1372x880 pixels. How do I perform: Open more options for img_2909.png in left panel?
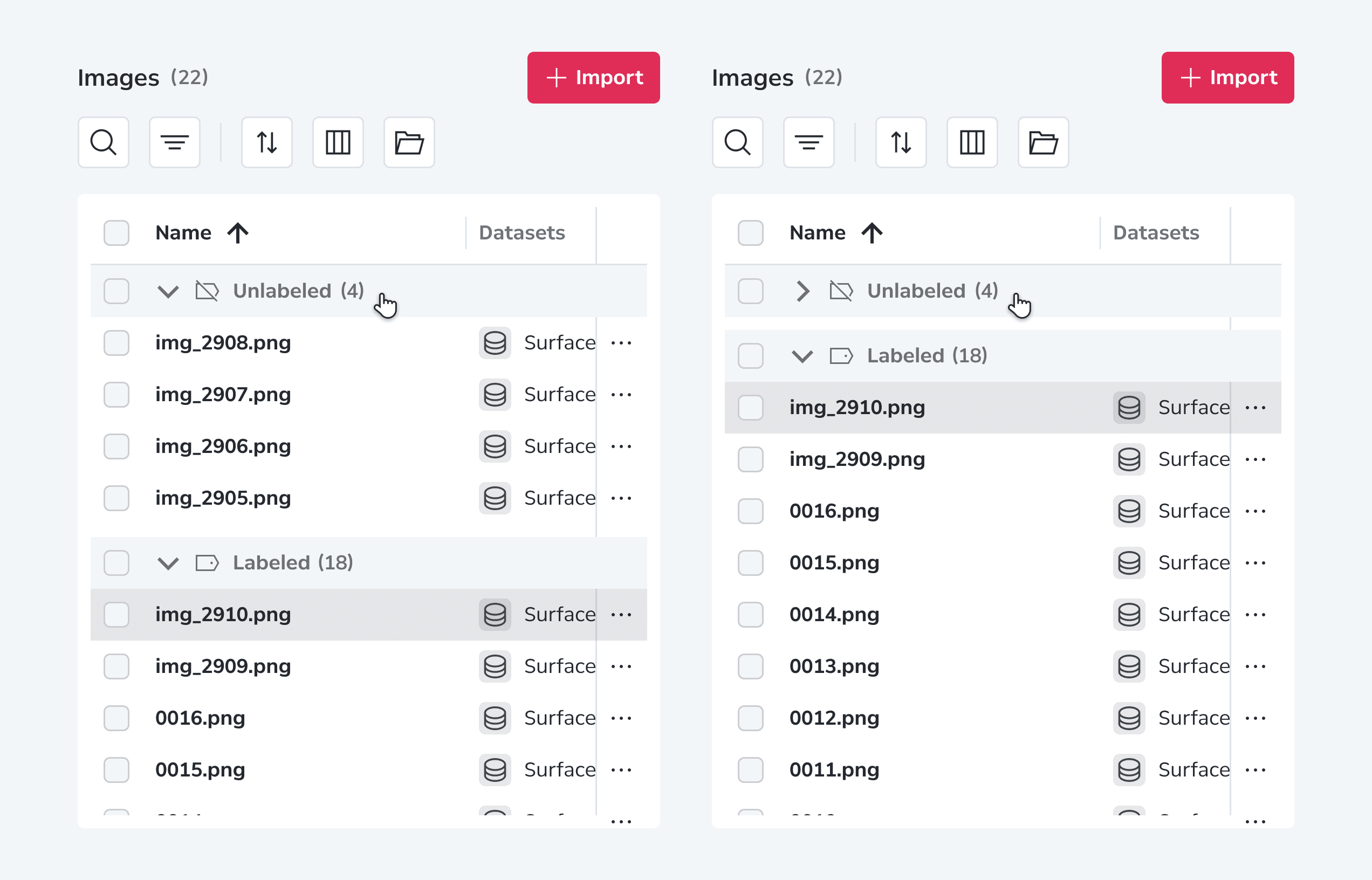point(621,666)
